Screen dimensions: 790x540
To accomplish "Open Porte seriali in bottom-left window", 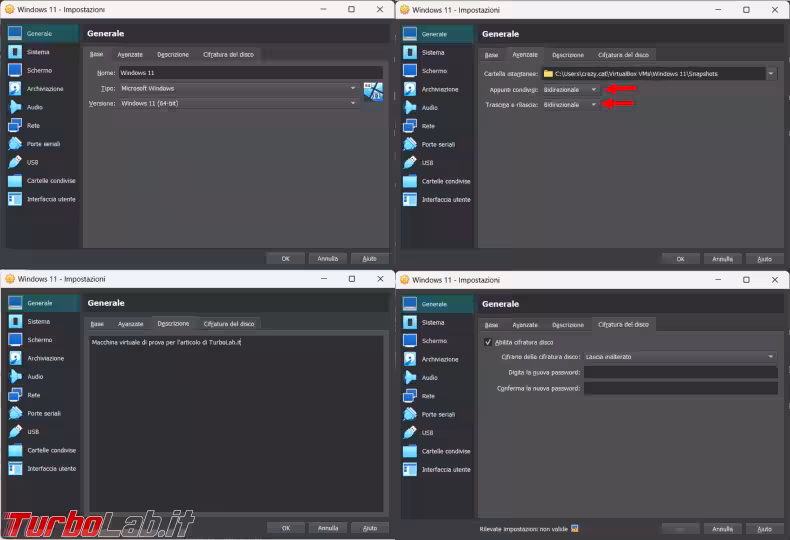I will point(43,414).
